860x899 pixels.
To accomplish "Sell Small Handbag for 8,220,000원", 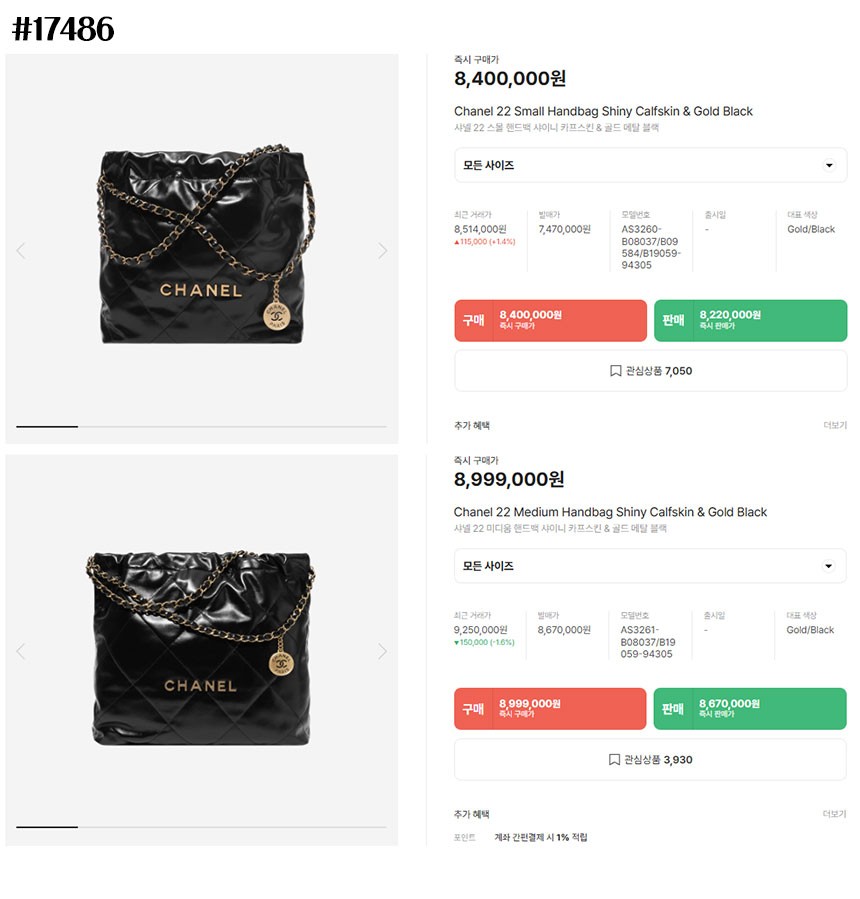I will (x=750, y=320).
